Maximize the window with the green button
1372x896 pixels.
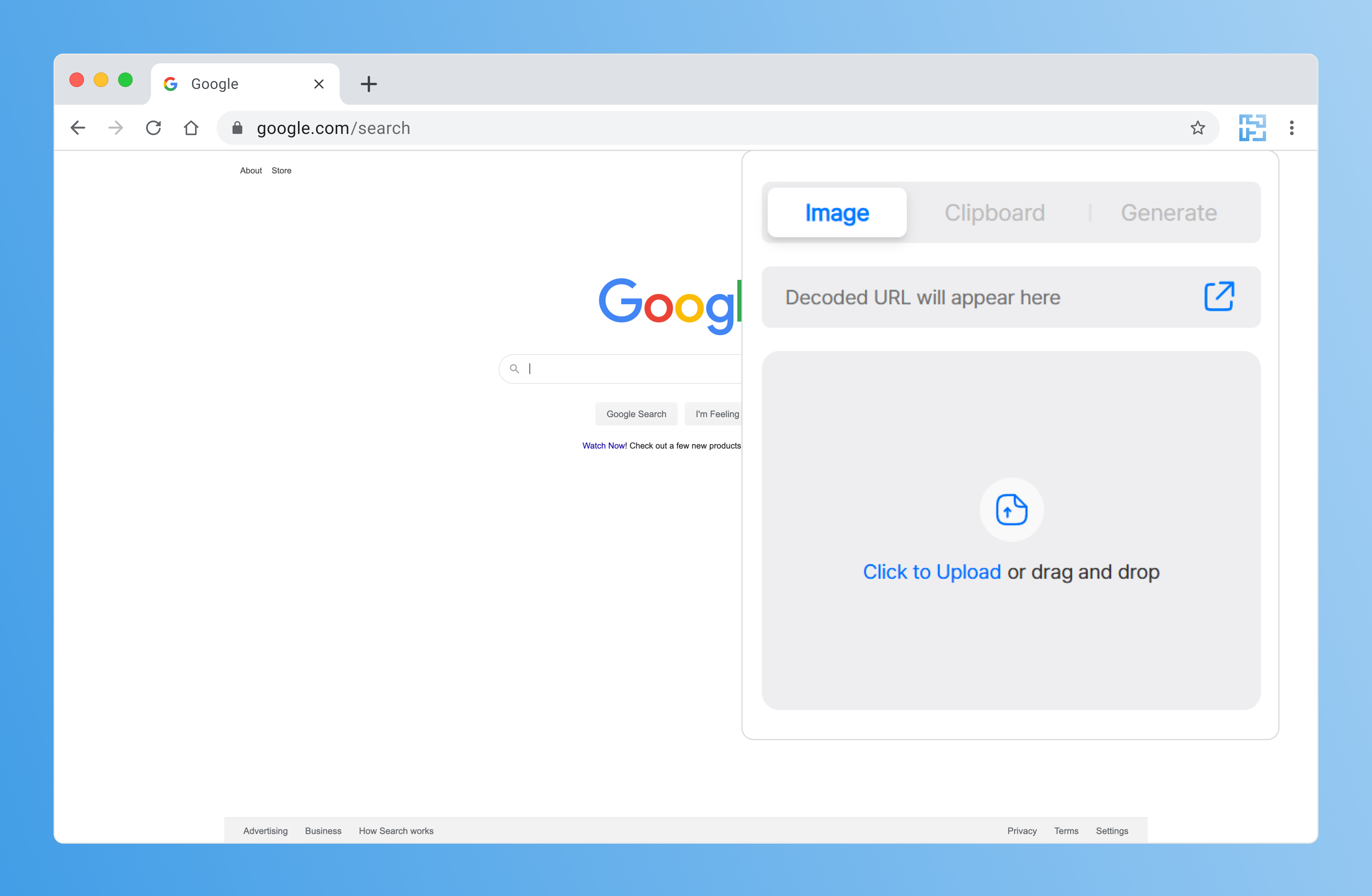click(x=125, y=79)
